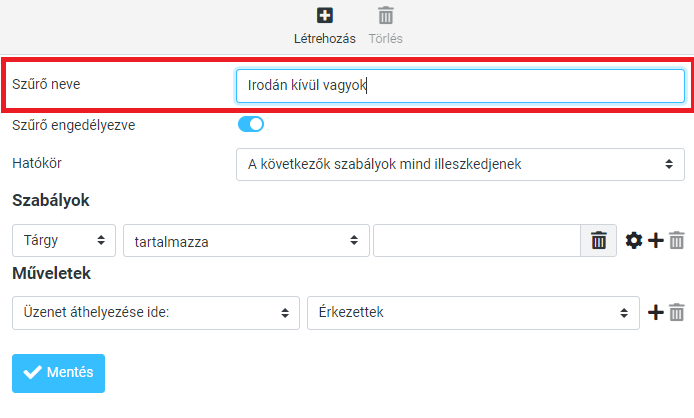Viewport: 694px width, 418px height.
Task: Open the Üzenet áthelyezése ide action dropdown
Action: 155,312
